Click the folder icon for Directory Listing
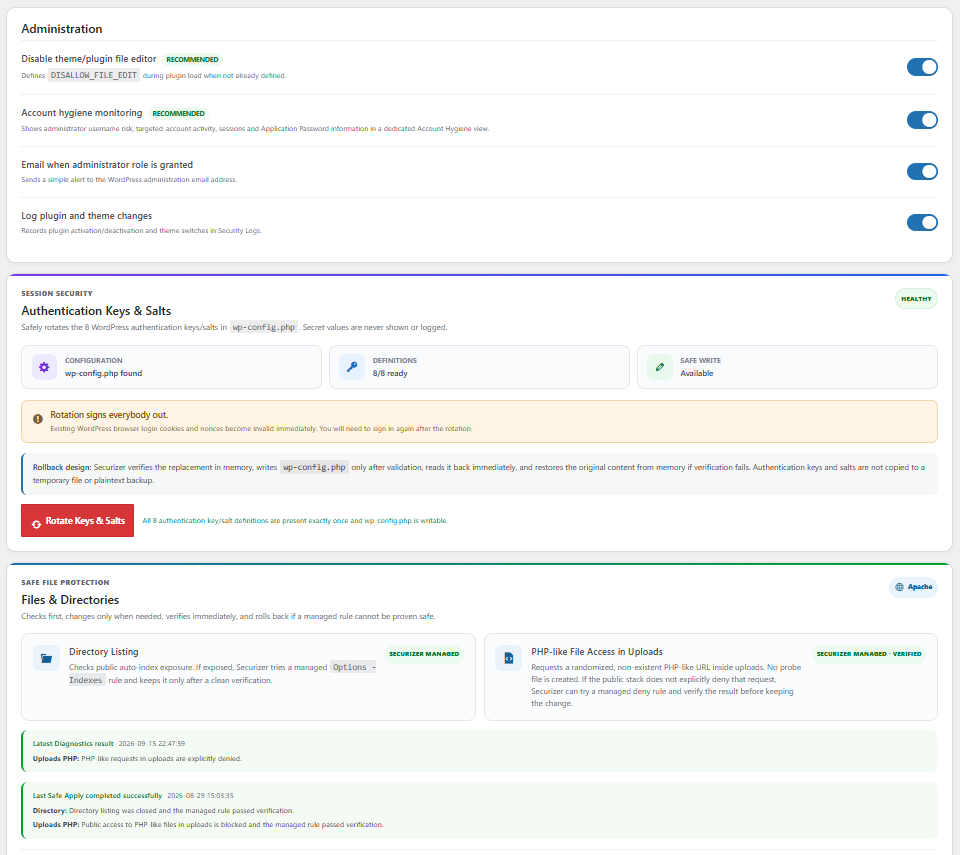This screenshot has width=960, height=855. tap(47, 658)
